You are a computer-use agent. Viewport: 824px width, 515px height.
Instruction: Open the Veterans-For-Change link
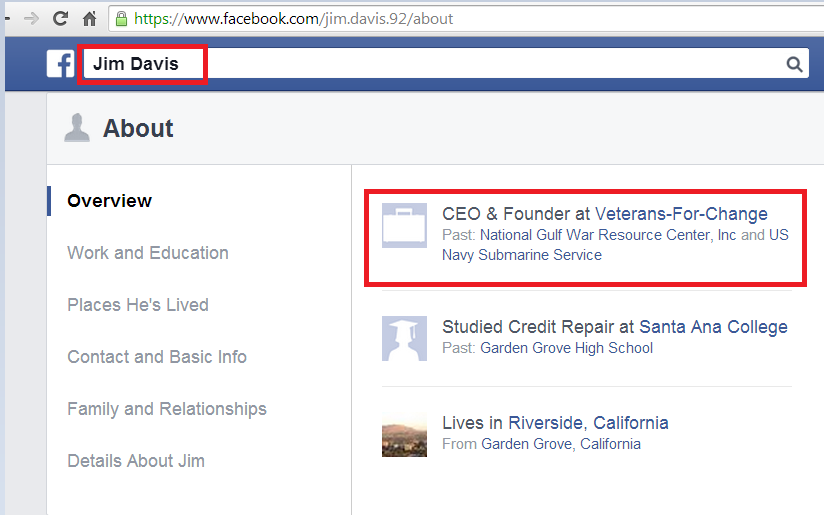pyautogui.click(x=681, y=214)
